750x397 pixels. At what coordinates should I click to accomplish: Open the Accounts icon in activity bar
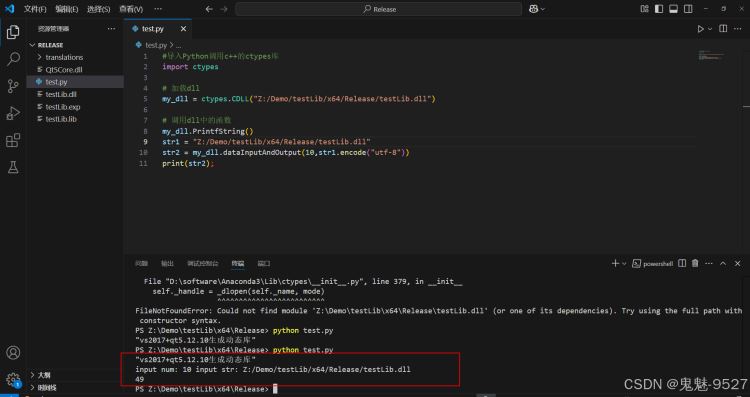coord(13,353)
